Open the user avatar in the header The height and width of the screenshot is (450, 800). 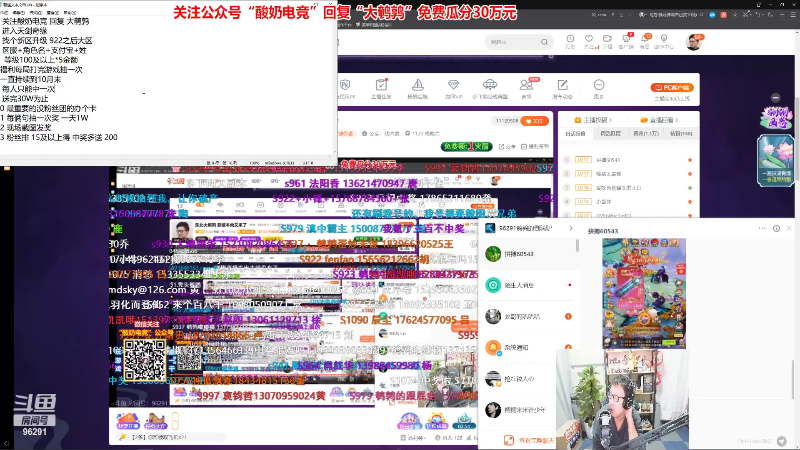(x=693, y=42)
